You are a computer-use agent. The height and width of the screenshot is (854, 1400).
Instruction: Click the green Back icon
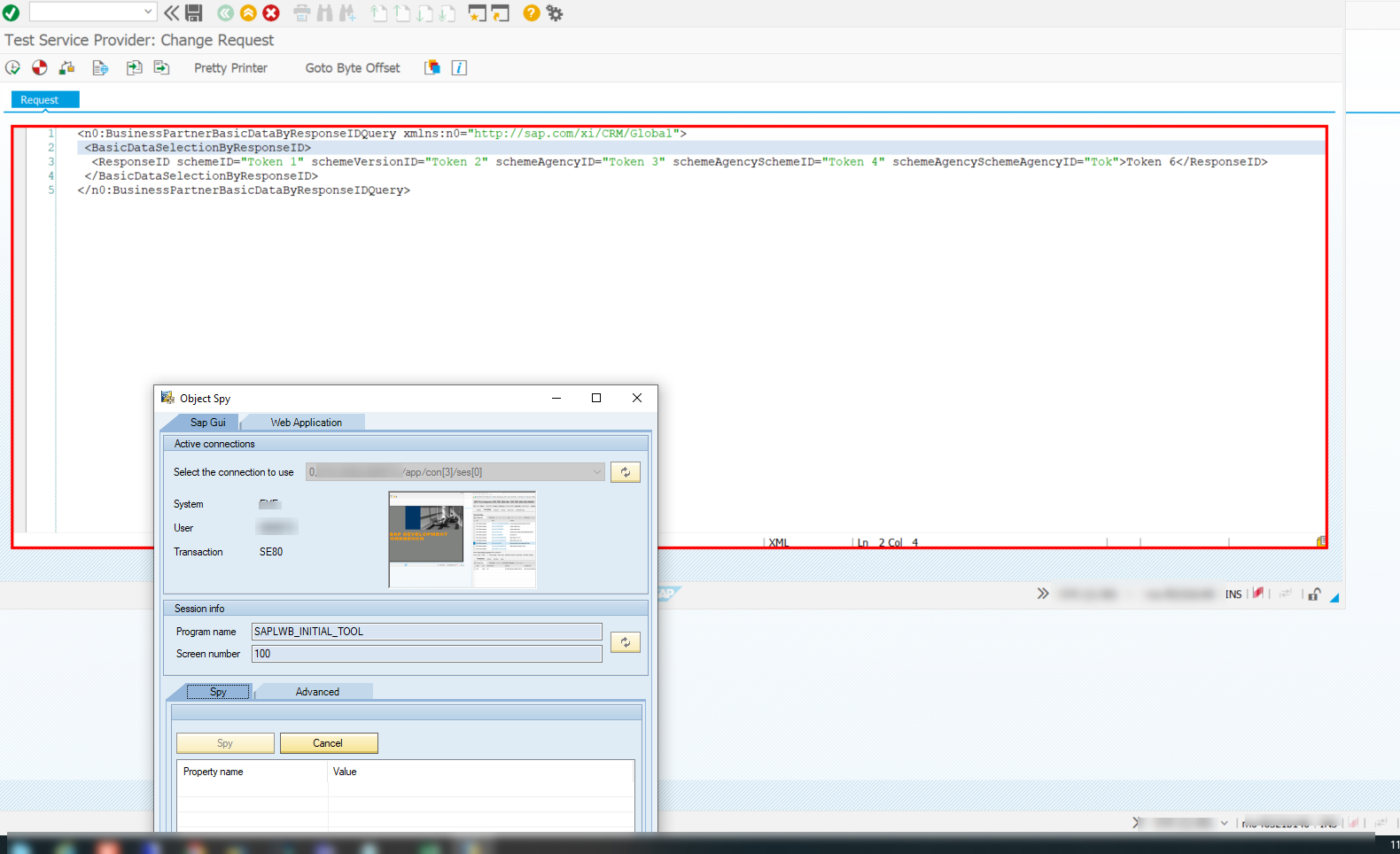point(225,13)
